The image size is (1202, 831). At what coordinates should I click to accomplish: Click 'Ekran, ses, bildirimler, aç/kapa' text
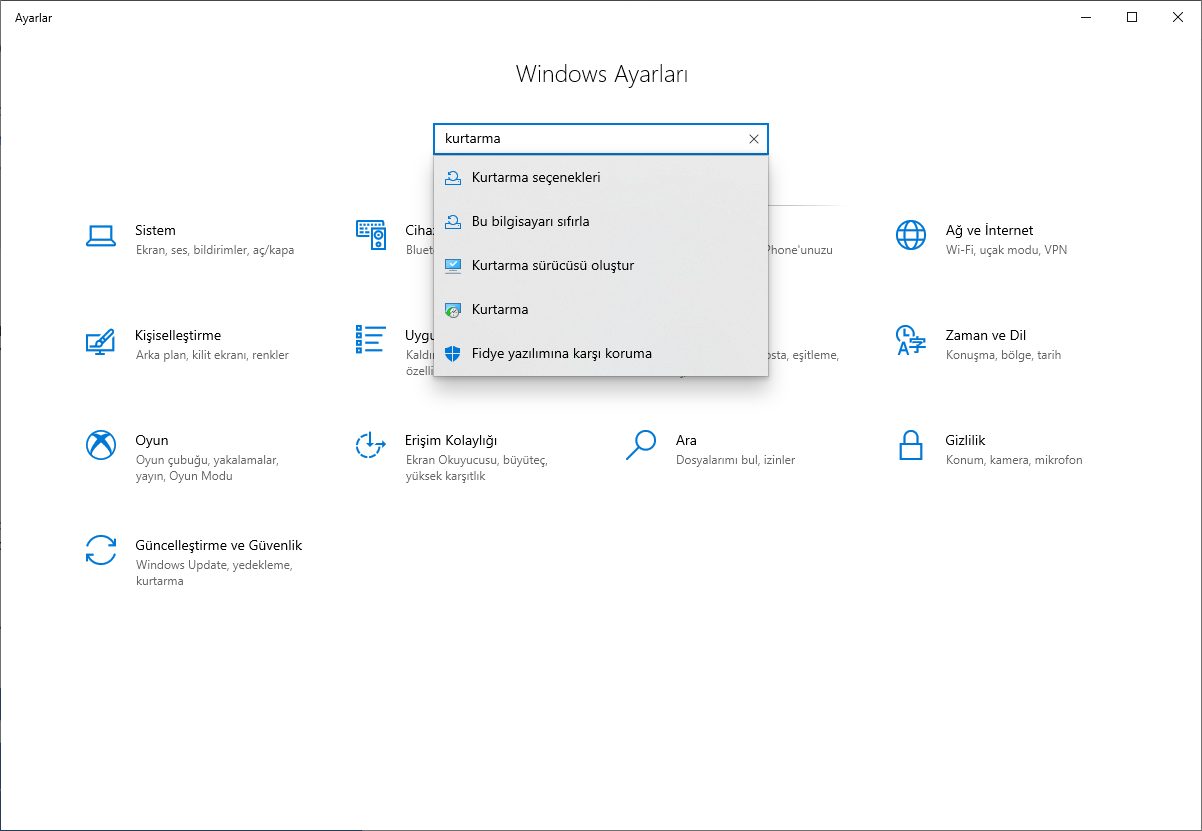(x=215, y=250)
